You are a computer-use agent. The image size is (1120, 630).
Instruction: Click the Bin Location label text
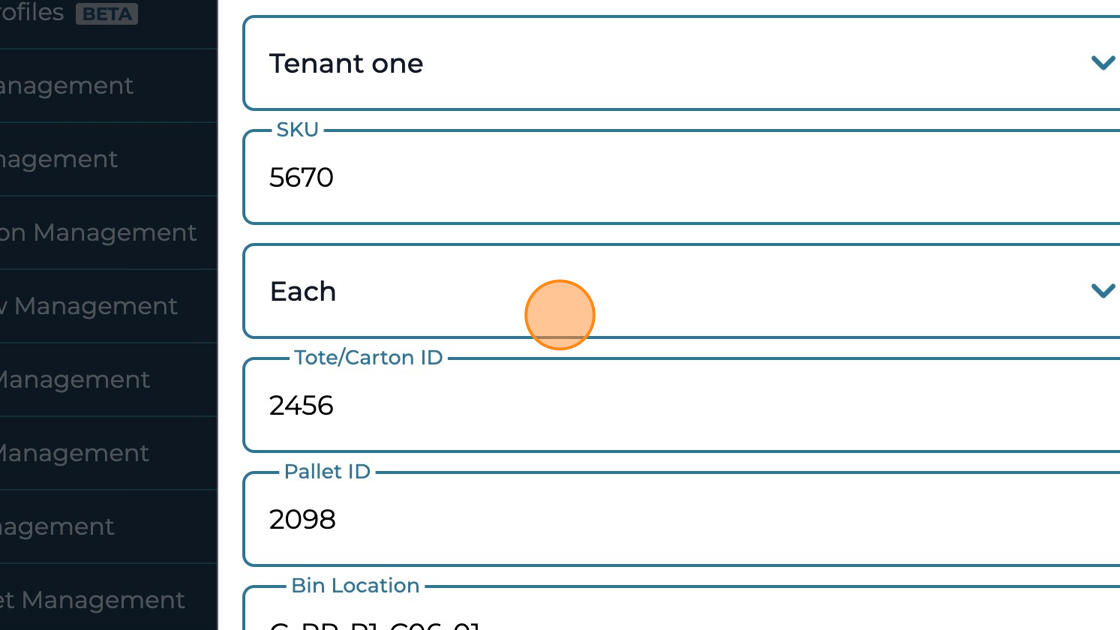(x=355, y=586)
